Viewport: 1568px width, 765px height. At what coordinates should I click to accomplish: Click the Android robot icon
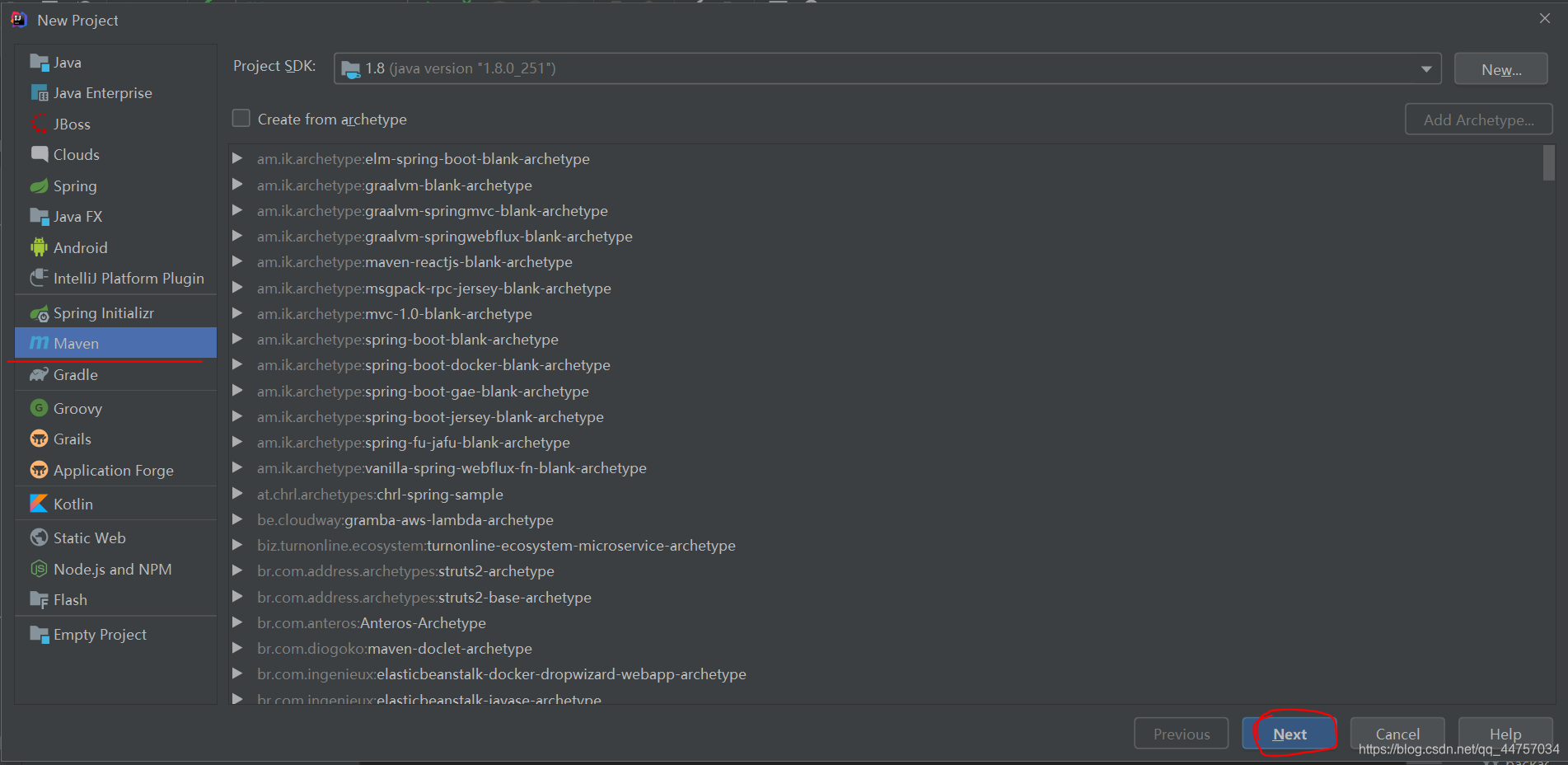[x=39, y=247]
